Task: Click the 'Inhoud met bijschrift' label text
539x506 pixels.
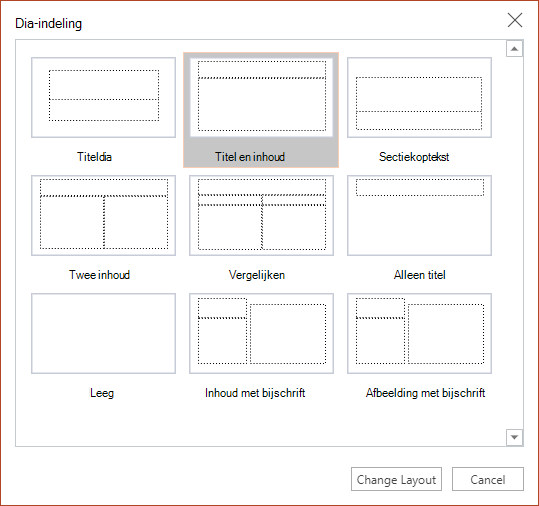Action: [x=255, y=393]
